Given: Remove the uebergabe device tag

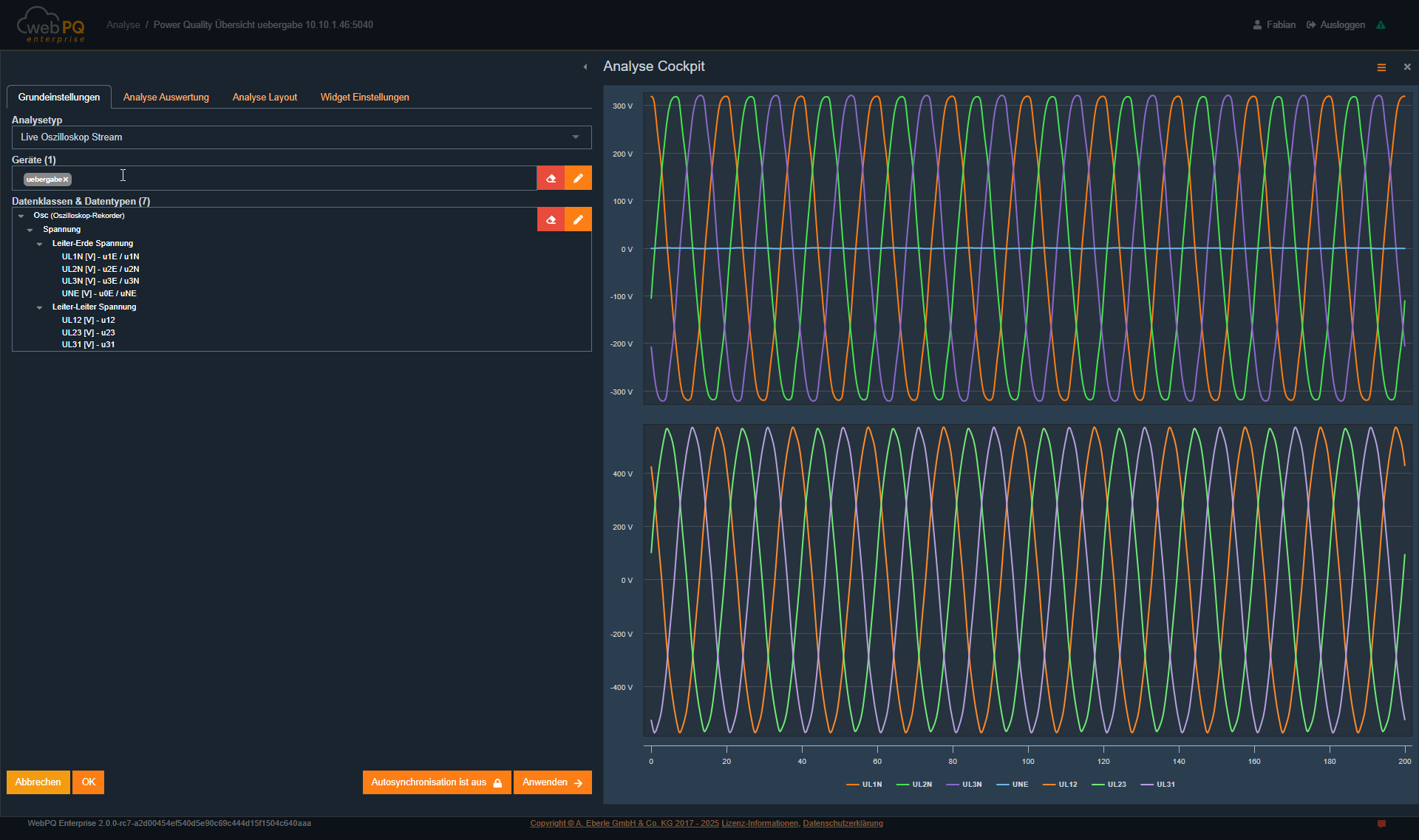Looking at the screenshot, I should point(66,180).
